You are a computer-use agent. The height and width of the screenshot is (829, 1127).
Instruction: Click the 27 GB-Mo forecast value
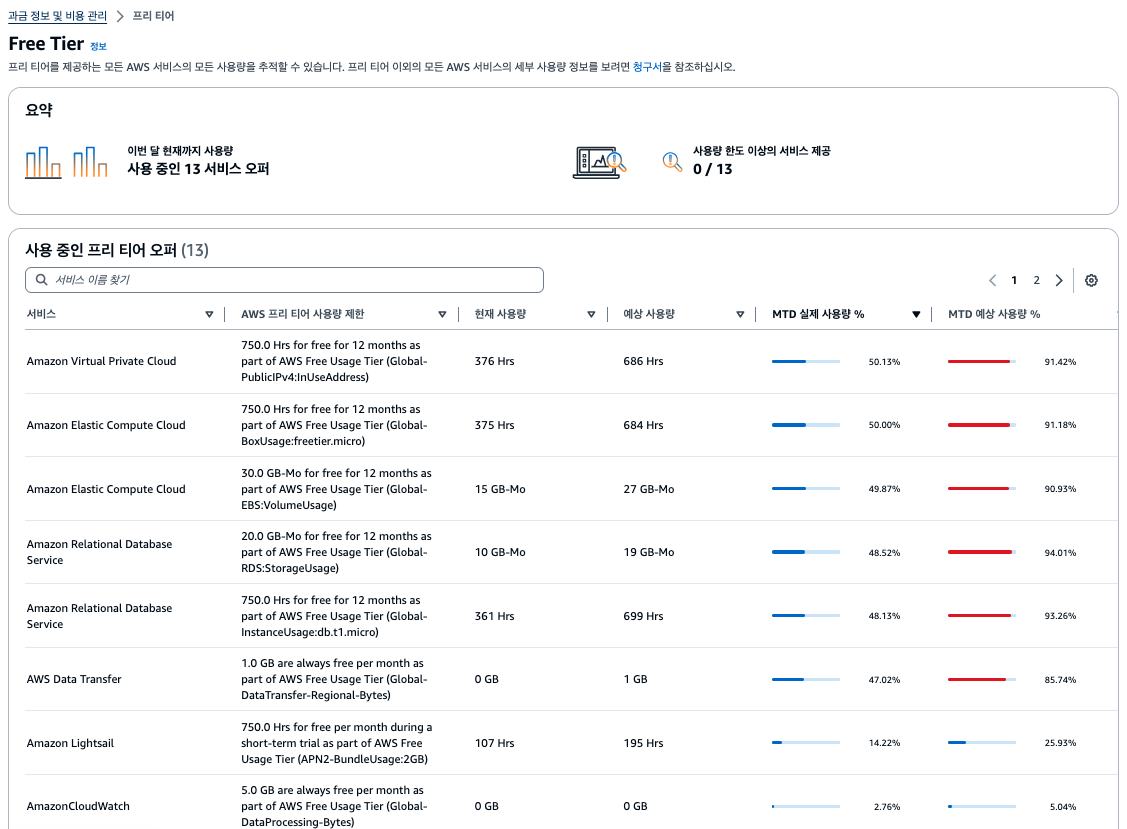click(x=649, y=489)
